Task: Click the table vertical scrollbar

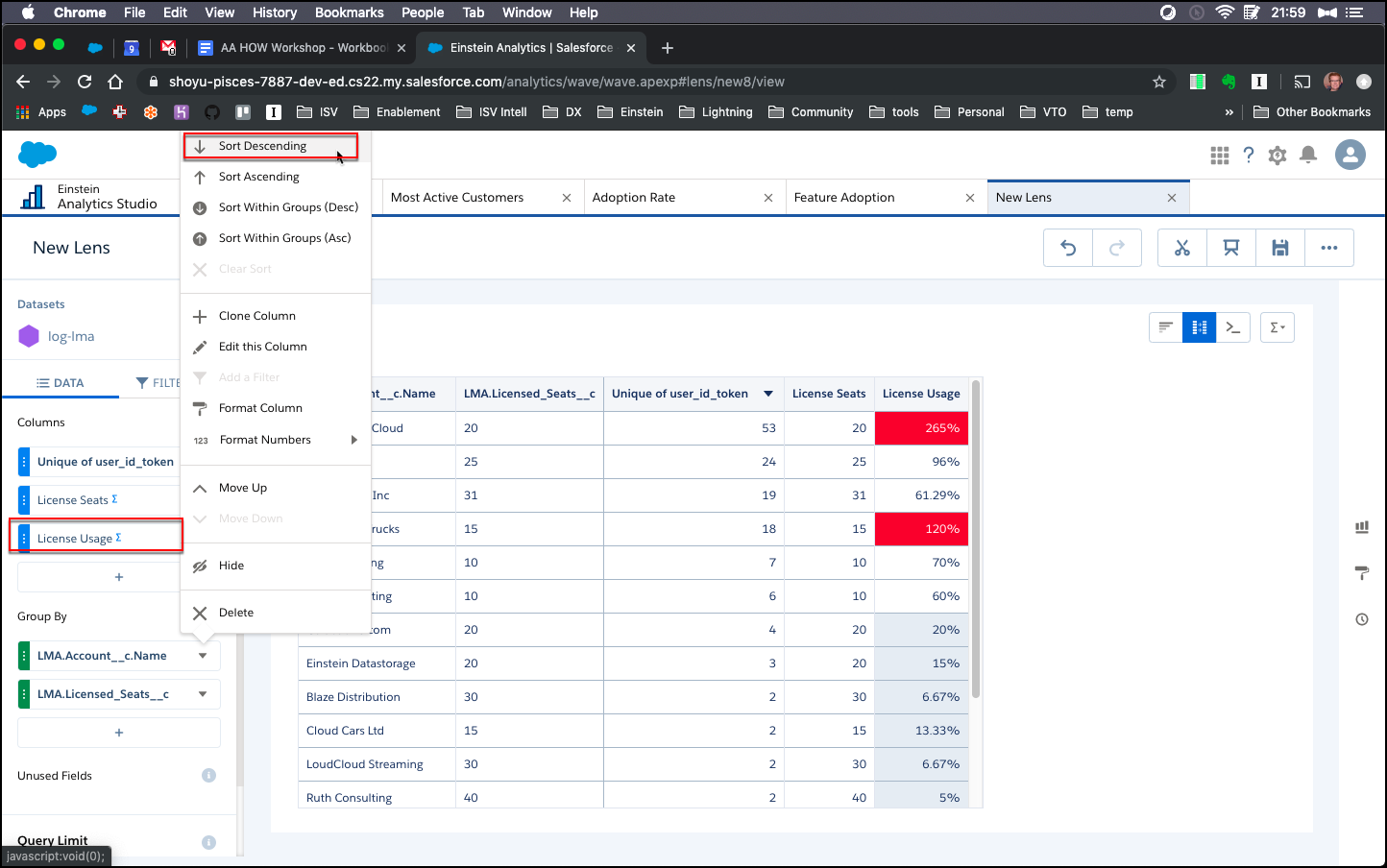Action: point(976,538)
